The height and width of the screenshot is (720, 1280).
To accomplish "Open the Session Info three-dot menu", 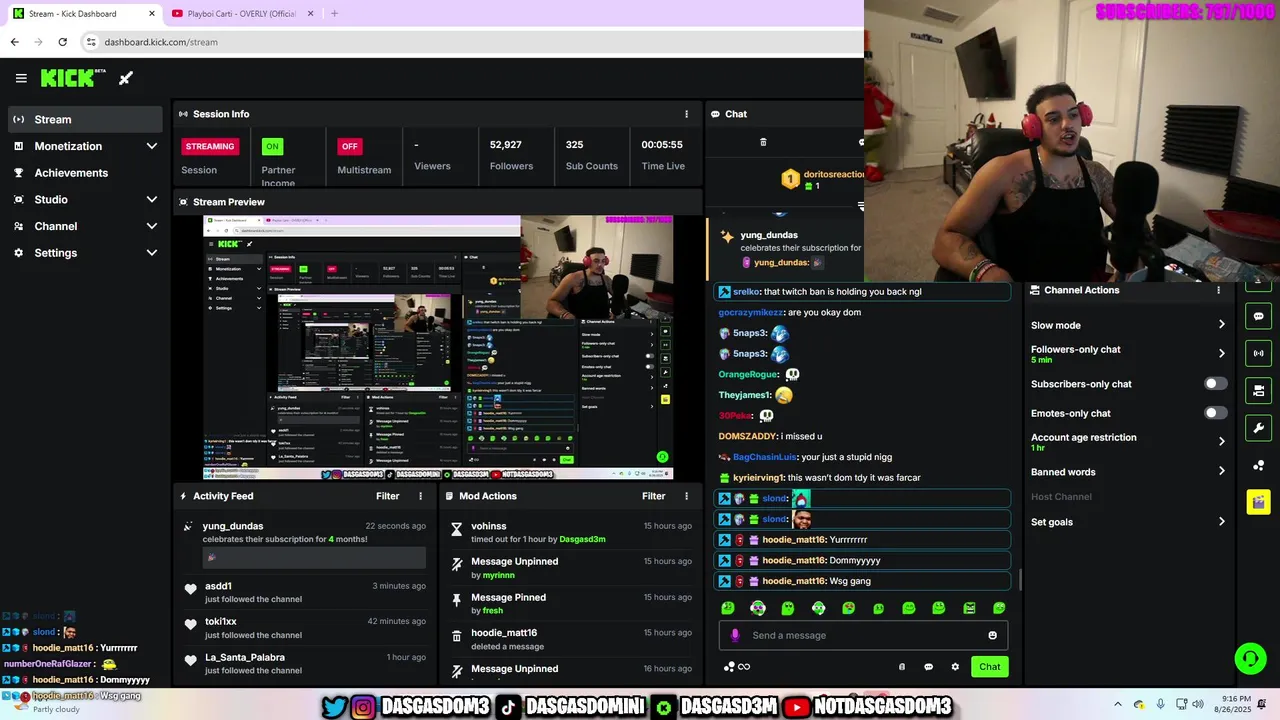I will click(686, 114).
